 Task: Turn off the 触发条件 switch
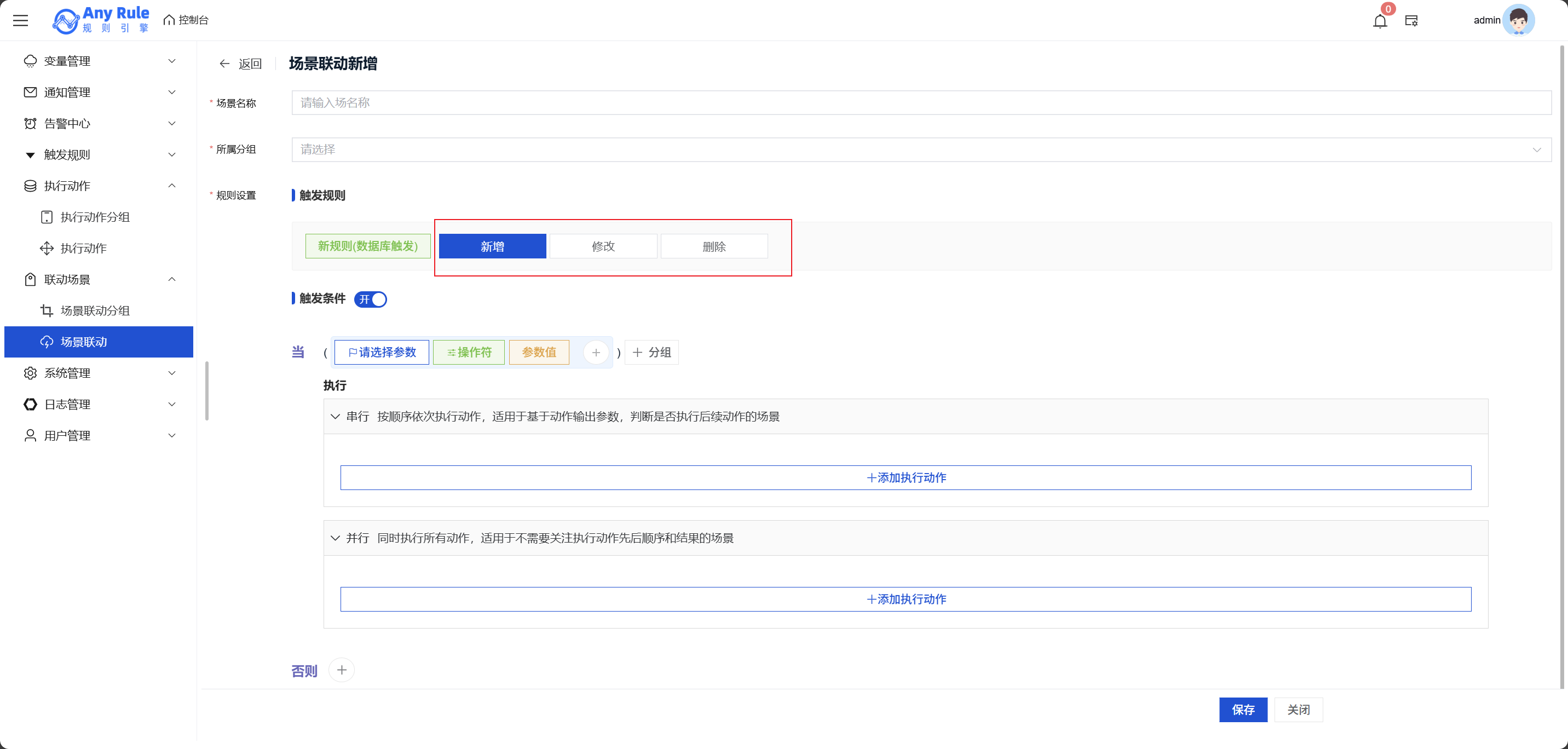371,299
